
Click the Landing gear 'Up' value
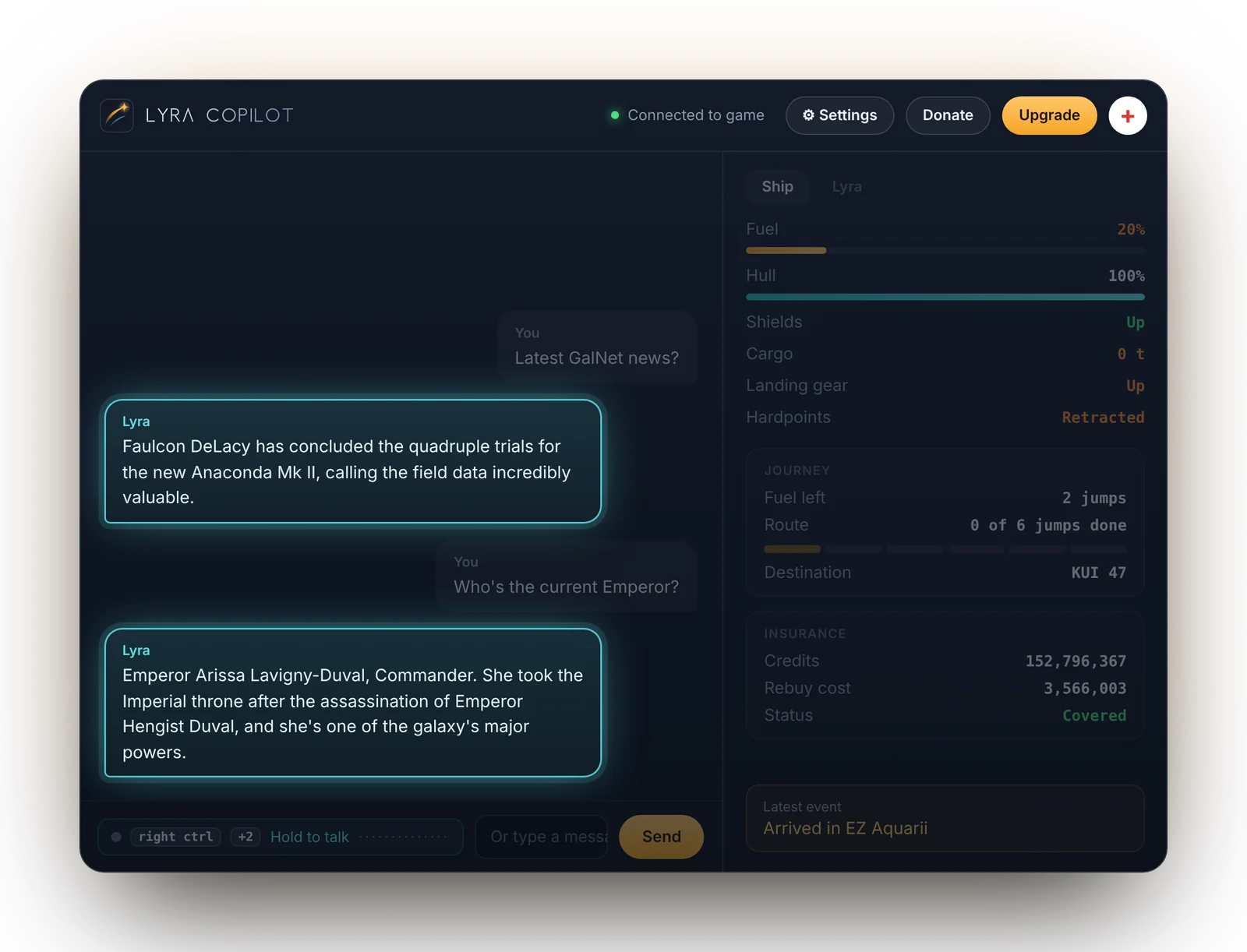pos(1135,386)
